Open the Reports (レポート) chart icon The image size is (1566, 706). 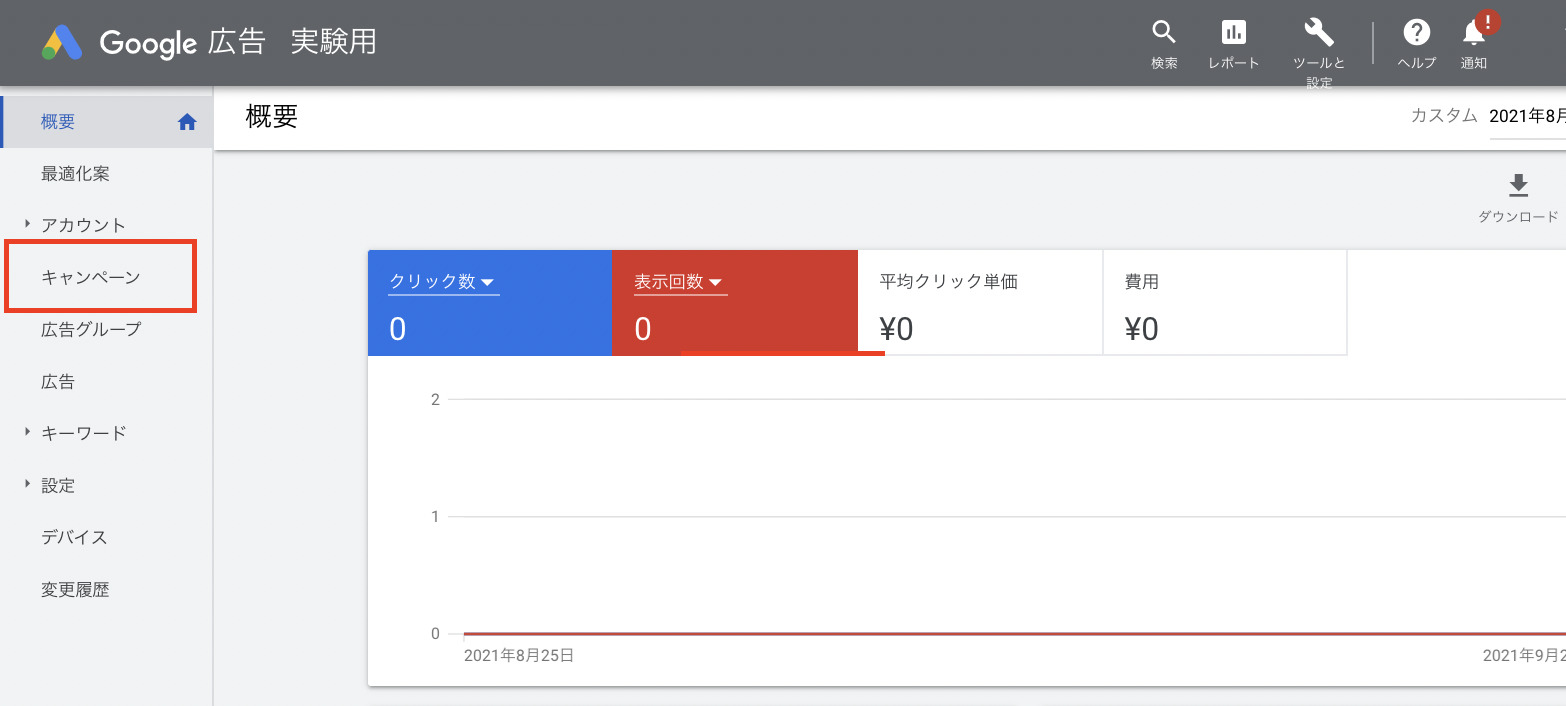1233,33
